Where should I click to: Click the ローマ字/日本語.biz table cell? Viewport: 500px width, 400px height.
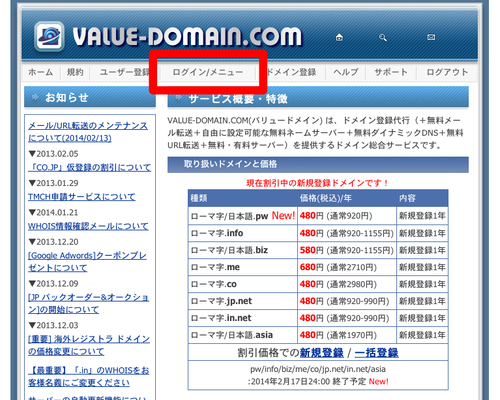coord(243,250)
